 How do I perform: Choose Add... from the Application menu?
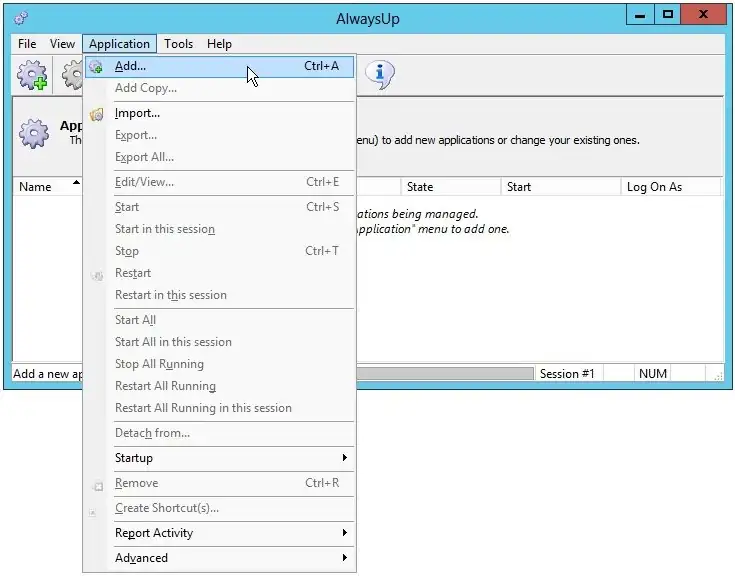[x=130, y=67]
